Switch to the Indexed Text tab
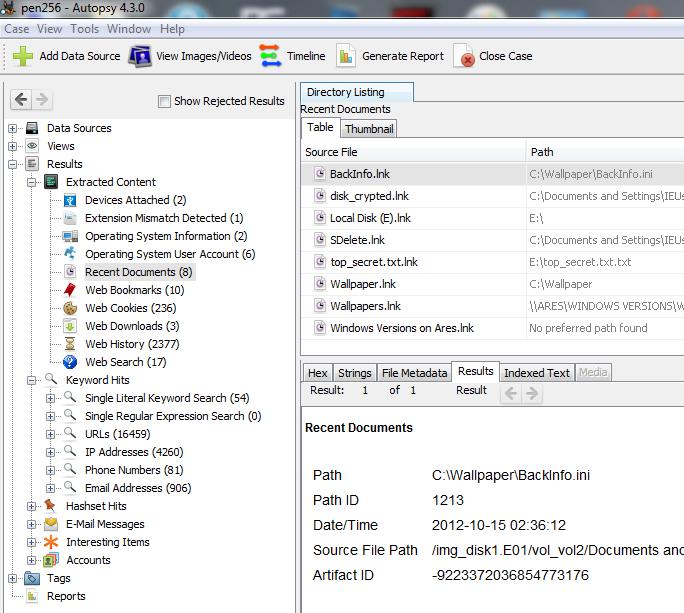The width and height of the screenshot is (684, 613). [537, 373]
